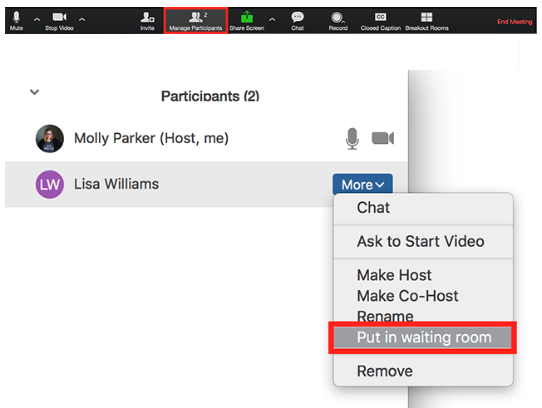Click End Meeting red link
This screenshot has width=542, height=408.
514,21
